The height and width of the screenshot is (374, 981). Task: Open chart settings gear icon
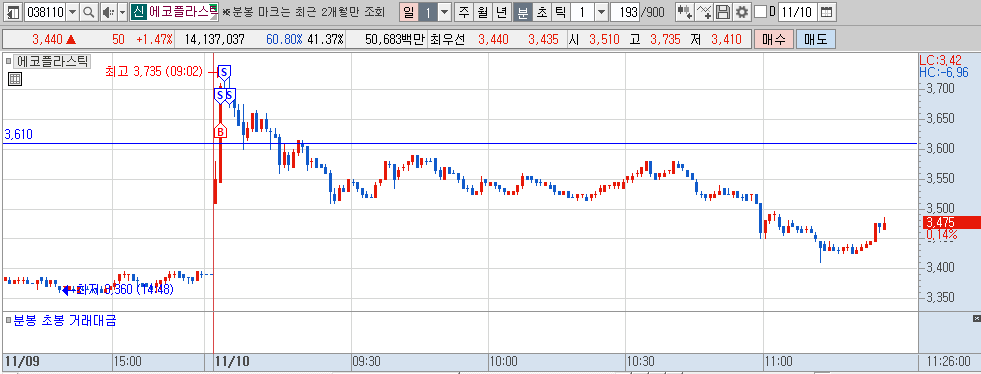742,12
